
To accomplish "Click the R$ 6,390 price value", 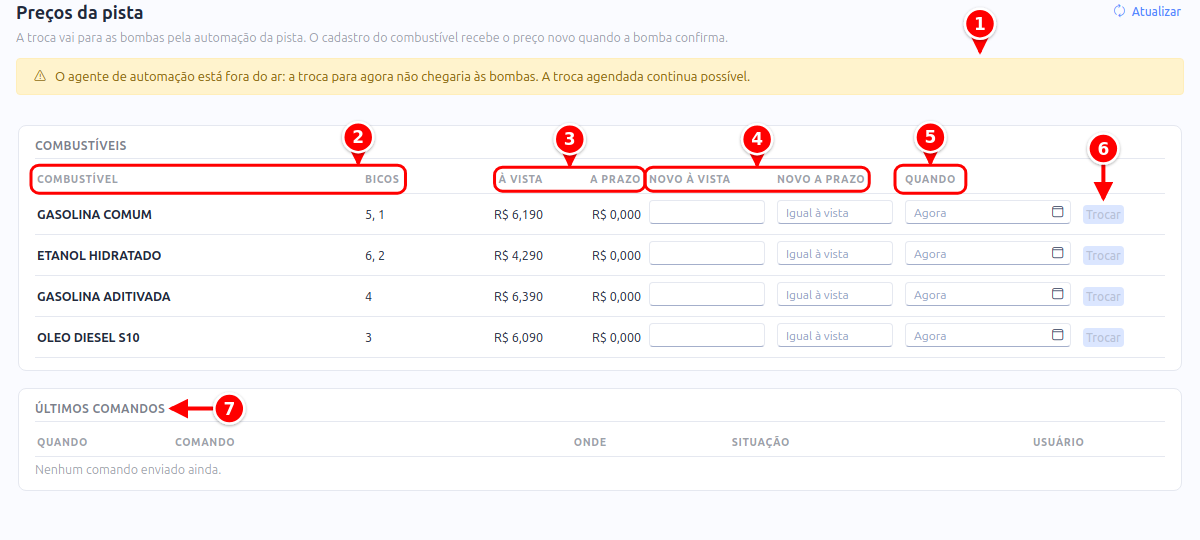I will click(x=519, y=296).
